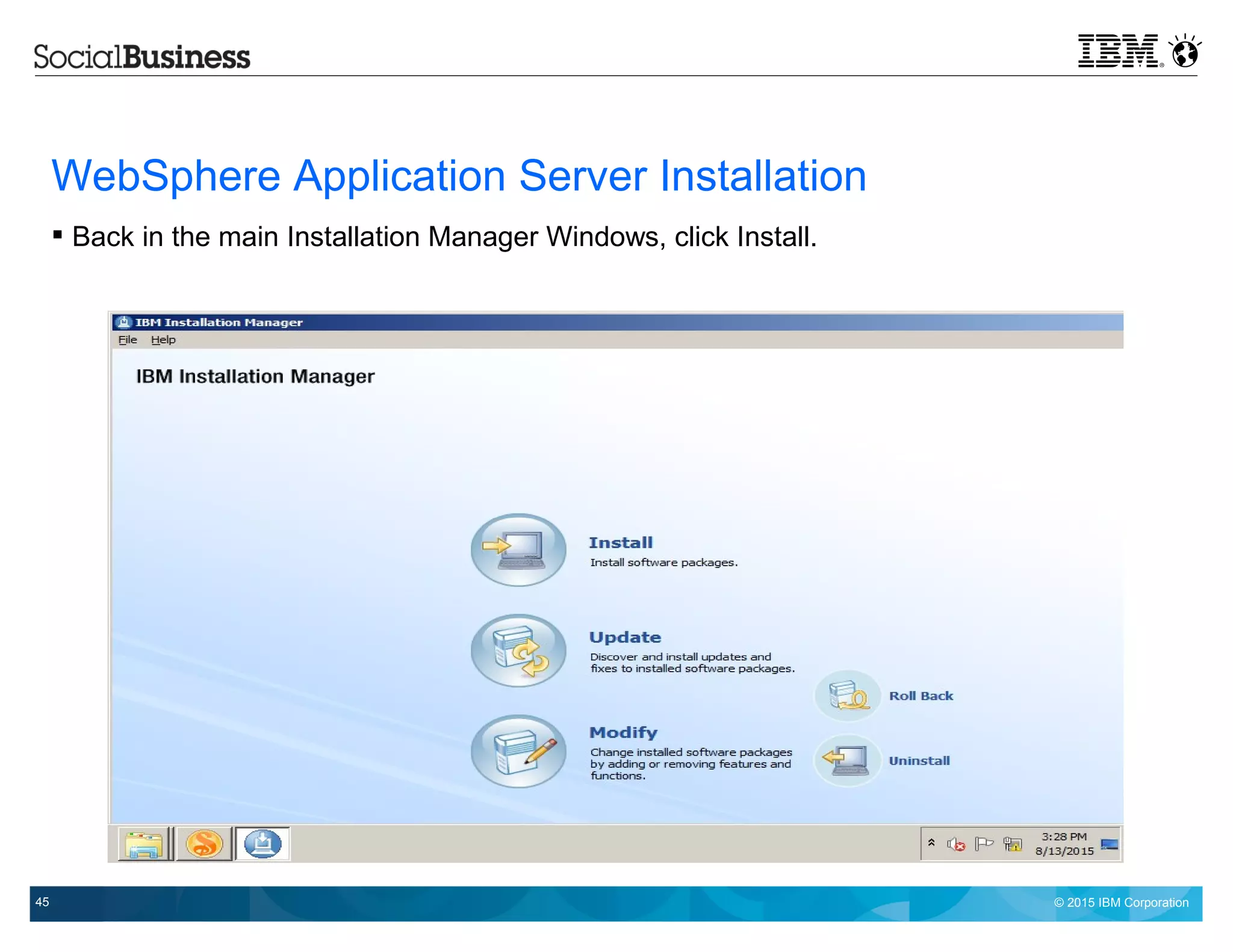Click the Modify pencil icon
The height and width of the screenshot is (952, 1233).
click(518, 751)
